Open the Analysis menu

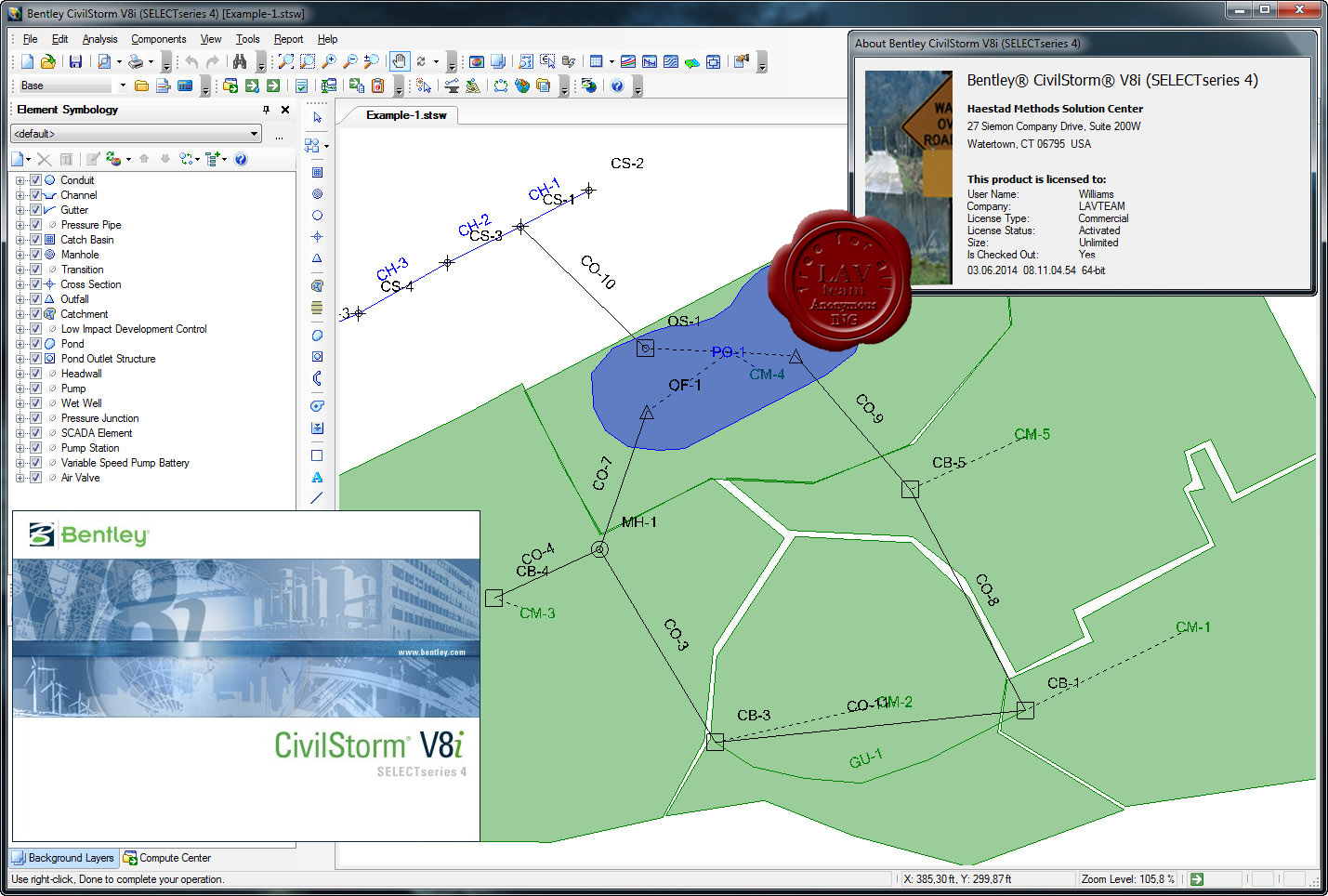point(99,39)
